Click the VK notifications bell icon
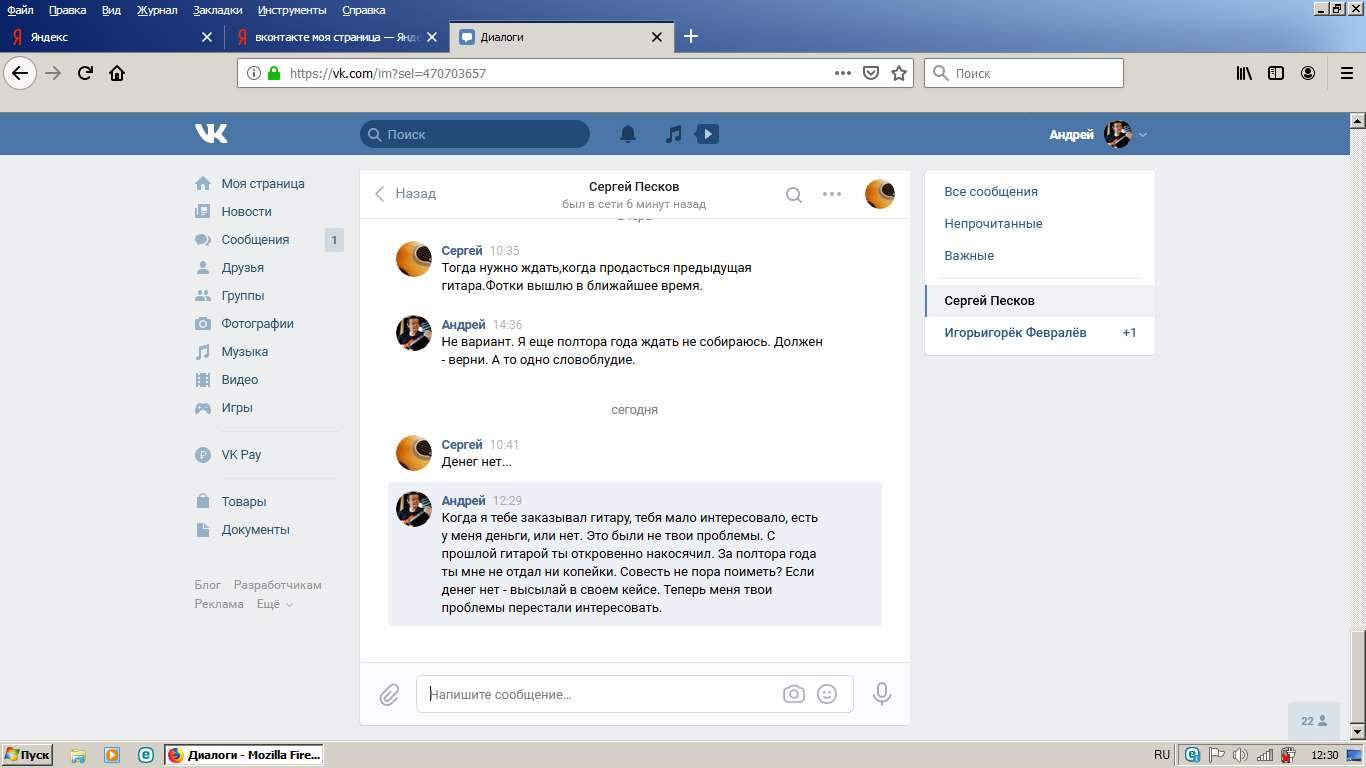Screen dimensions: 1366x768 (x=628, y=134)
